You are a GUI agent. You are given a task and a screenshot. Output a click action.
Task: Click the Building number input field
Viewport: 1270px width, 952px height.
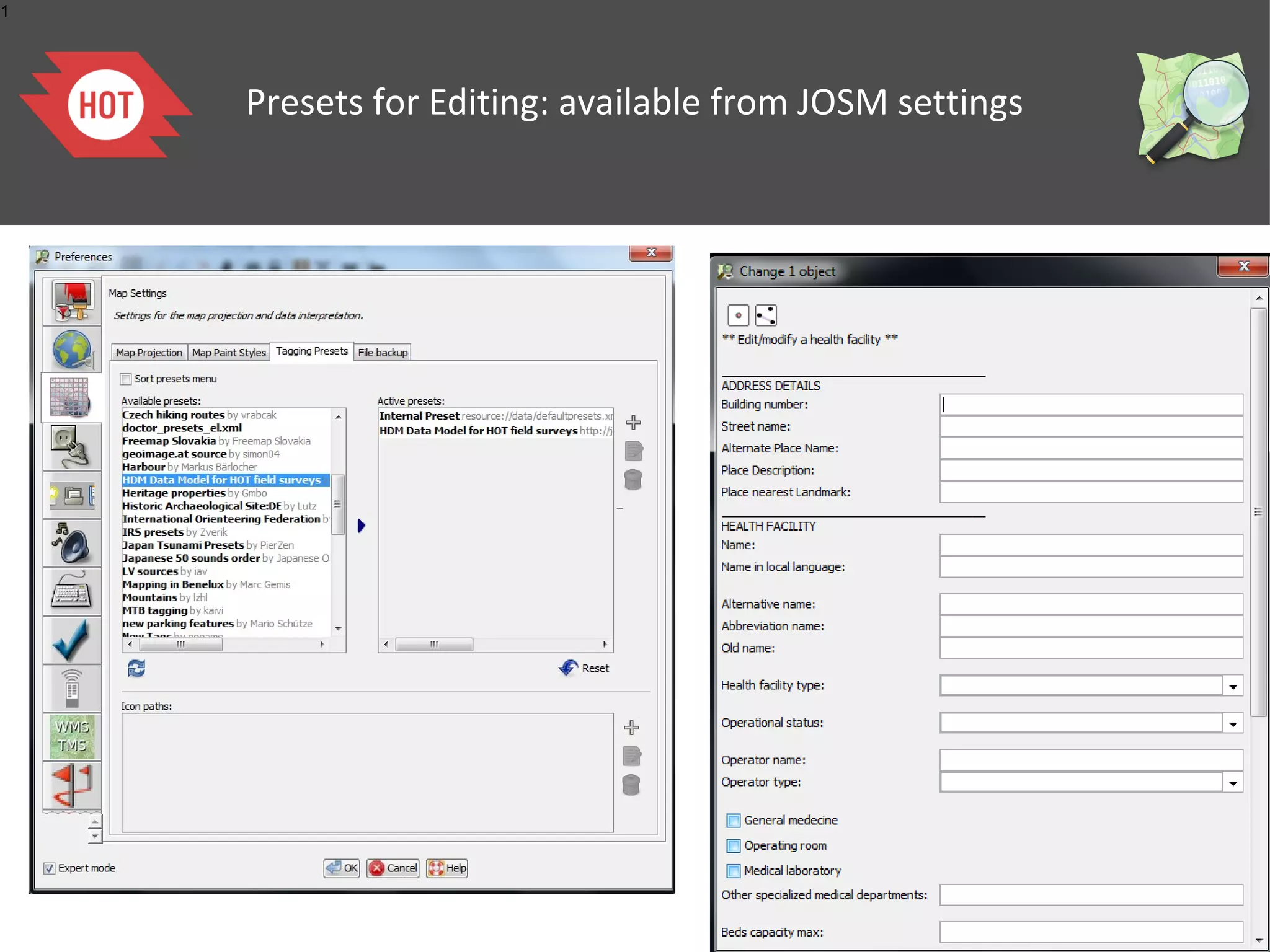pos(1091,405)
